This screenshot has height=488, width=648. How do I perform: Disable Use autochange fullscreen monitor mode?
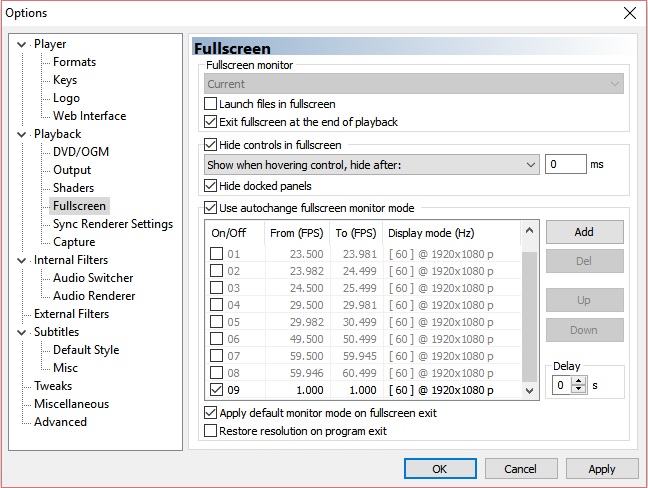[x=210, y=208]
